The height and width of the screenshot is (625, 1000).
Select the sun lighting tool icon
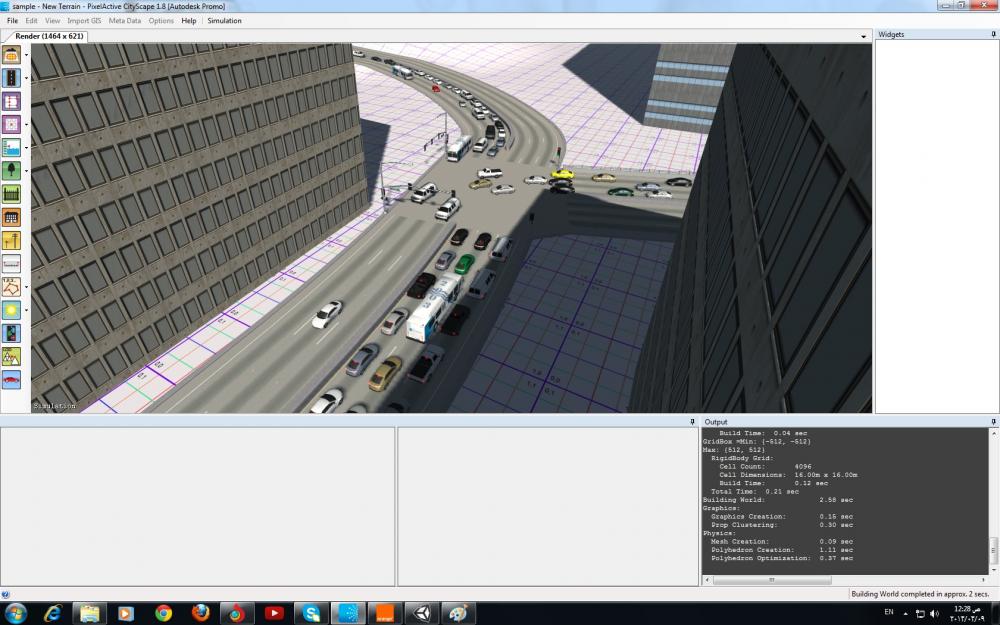coord(11,310)
